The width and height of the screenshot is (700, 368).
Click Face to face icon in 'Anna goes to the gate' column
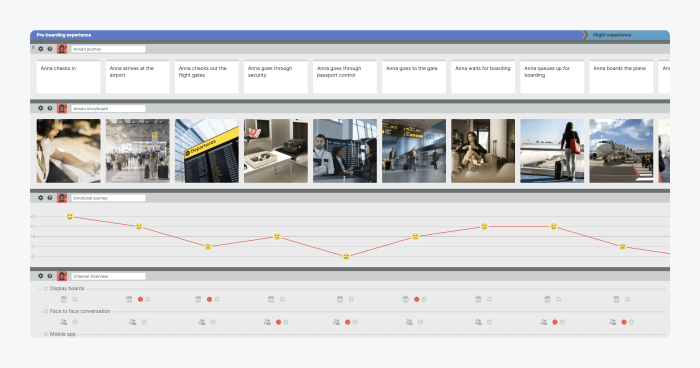tap(409, 322)
